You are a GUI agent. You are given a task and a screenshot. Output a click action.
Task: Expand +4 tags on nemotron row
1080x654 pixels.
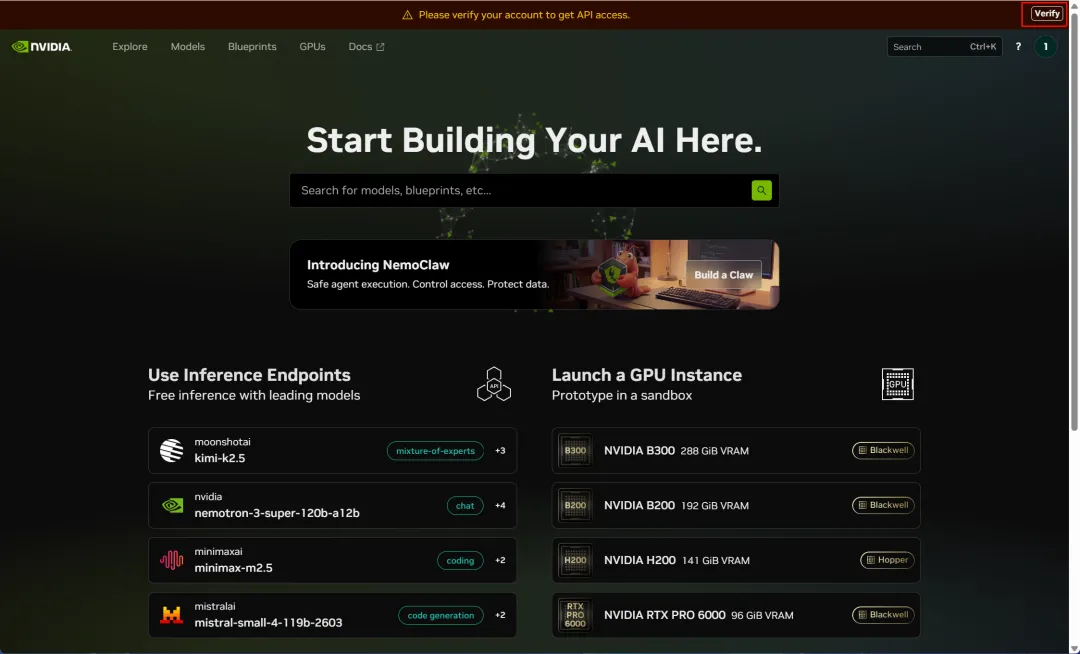tap(500, 505)
